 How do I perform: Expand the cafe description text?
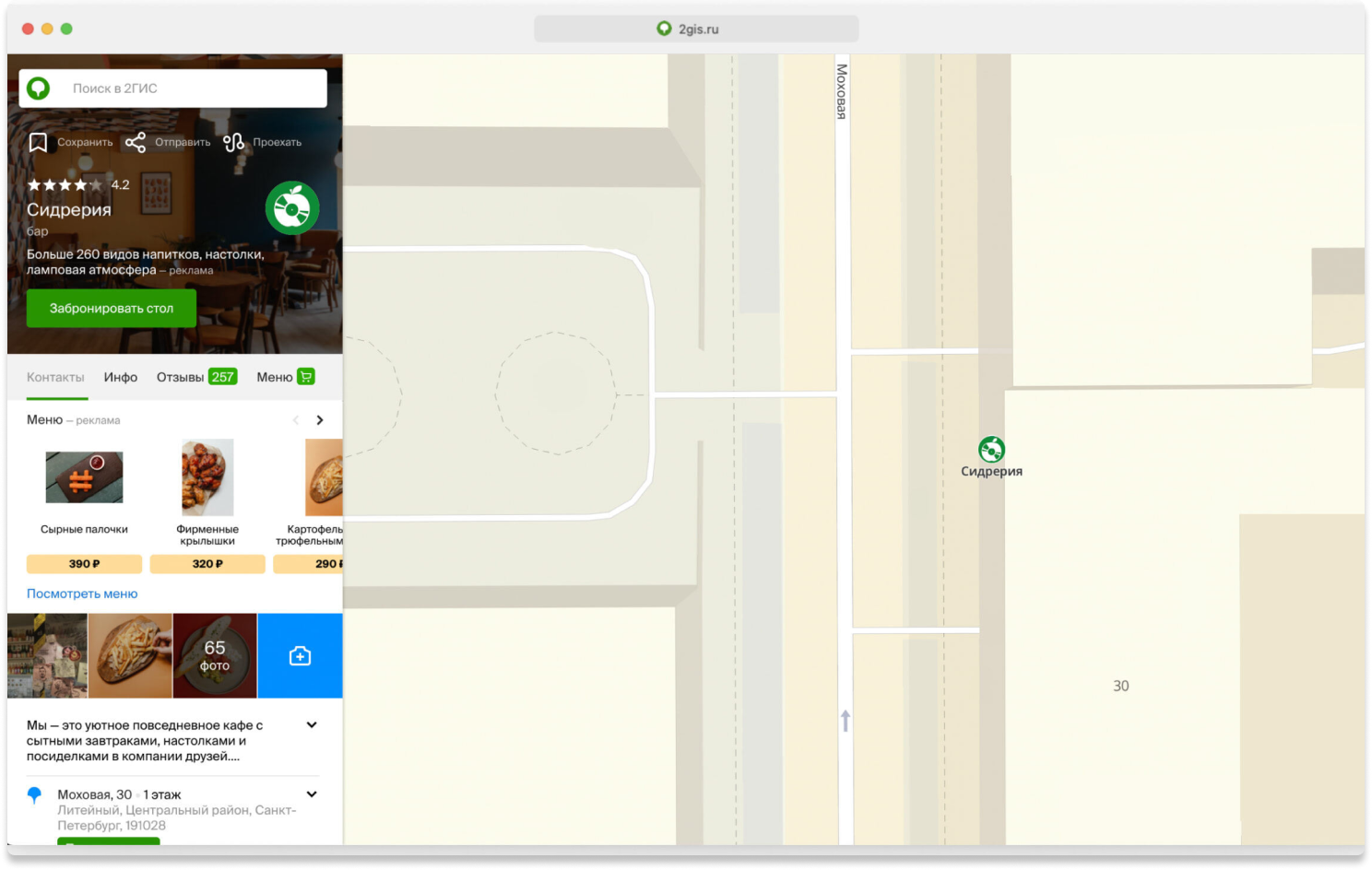point(312,725)
